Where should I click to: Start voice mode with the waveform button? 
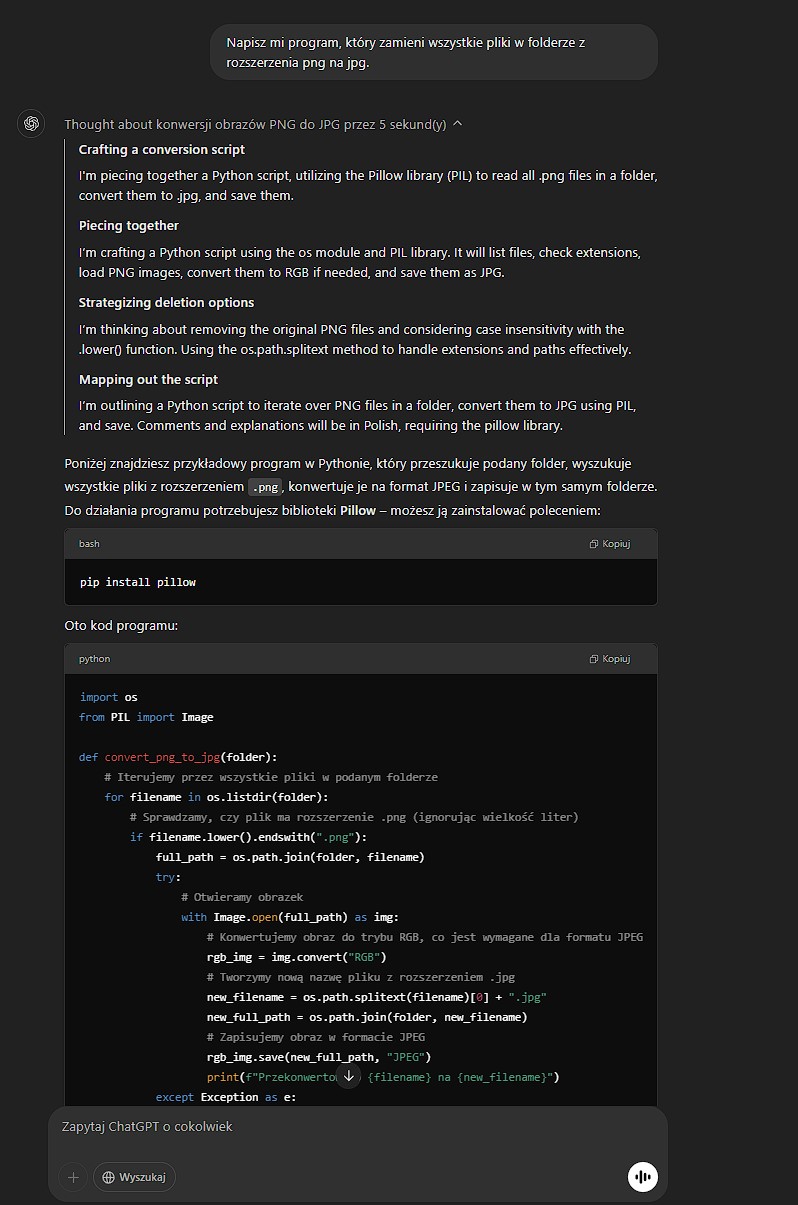tap(643, 1177)
